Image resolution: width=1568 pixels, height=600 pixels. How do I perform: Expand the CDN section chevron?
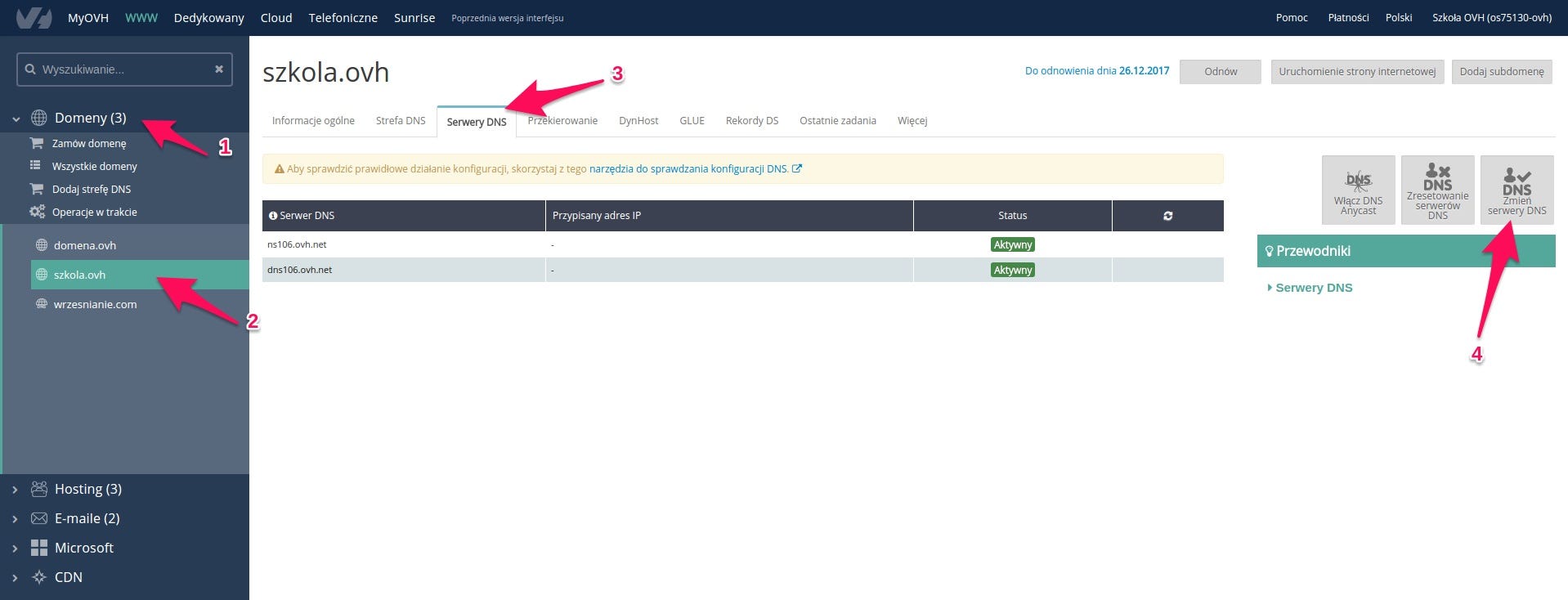click(16, 578)
